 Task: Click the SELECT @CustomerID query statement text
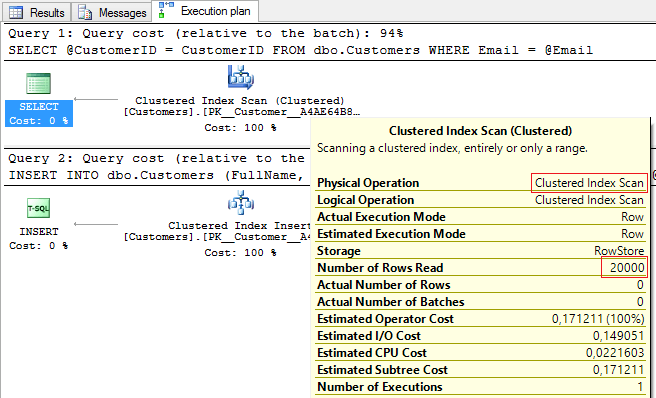click(x=300, y=50)
